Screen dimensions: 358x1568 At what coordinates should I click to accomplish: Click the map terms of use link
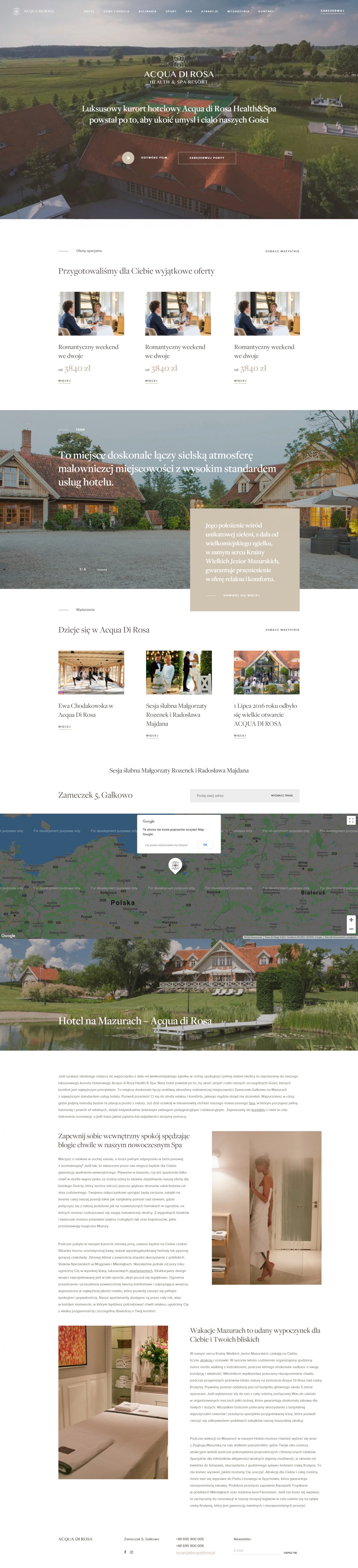(x=340, y=937)
